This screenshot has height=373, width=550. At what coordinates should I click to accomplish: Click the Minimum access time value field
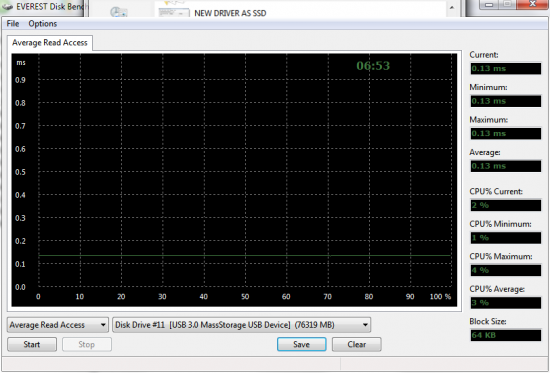(505, 101)
